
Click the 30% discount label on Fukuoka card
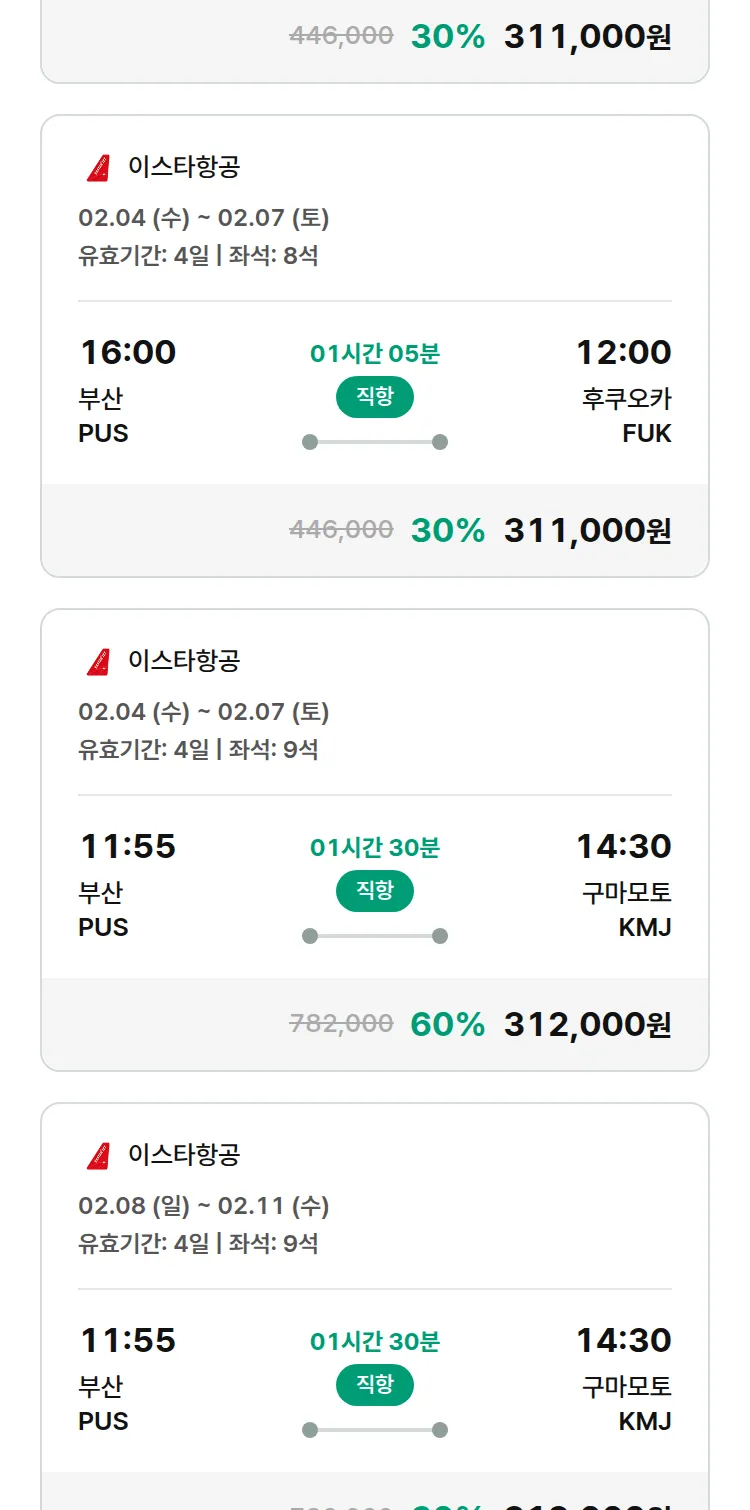pyautogui.click(x=447, y=530)
